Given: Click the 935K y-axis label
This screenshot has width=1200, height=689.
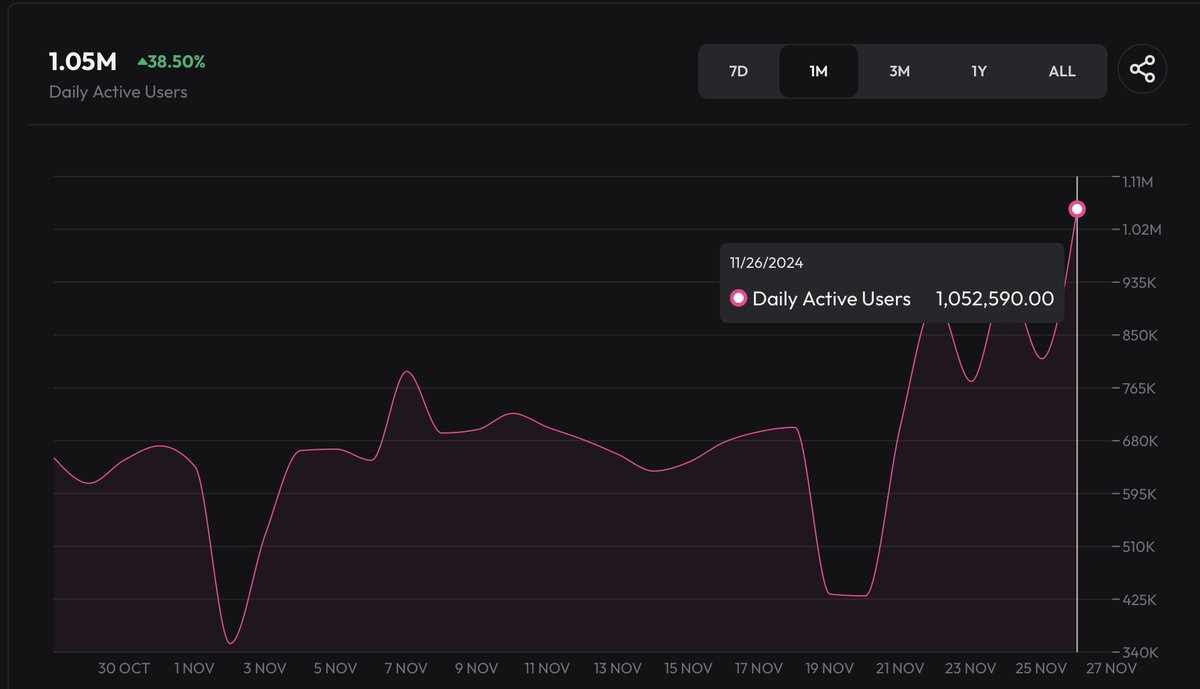Looking at the screenshot, I should point(1140,283).
